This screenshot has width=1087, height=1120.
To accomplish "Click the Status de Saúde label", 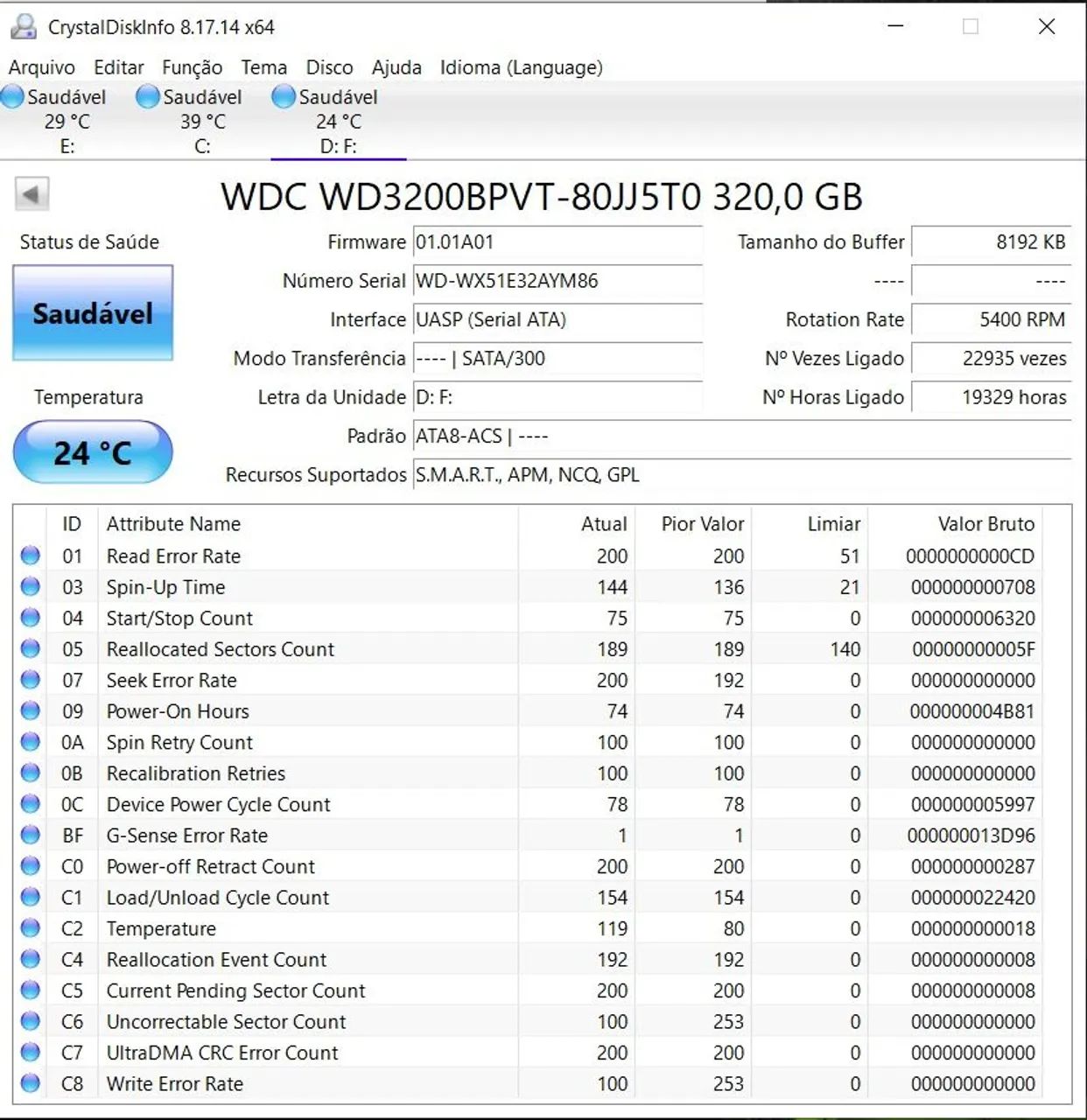I will tap(89, 242).
